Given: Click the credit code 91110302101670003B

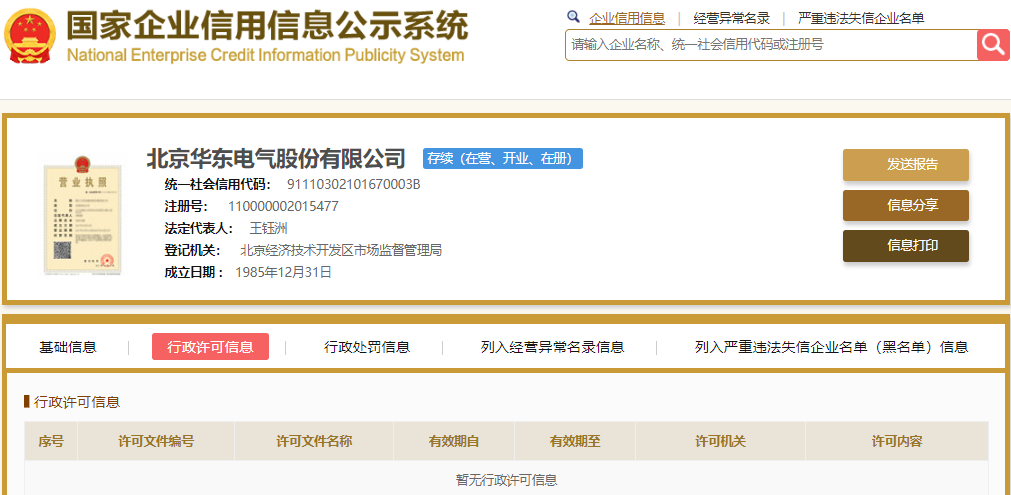Looking at the screenshot, I should [x=353, y=184].
